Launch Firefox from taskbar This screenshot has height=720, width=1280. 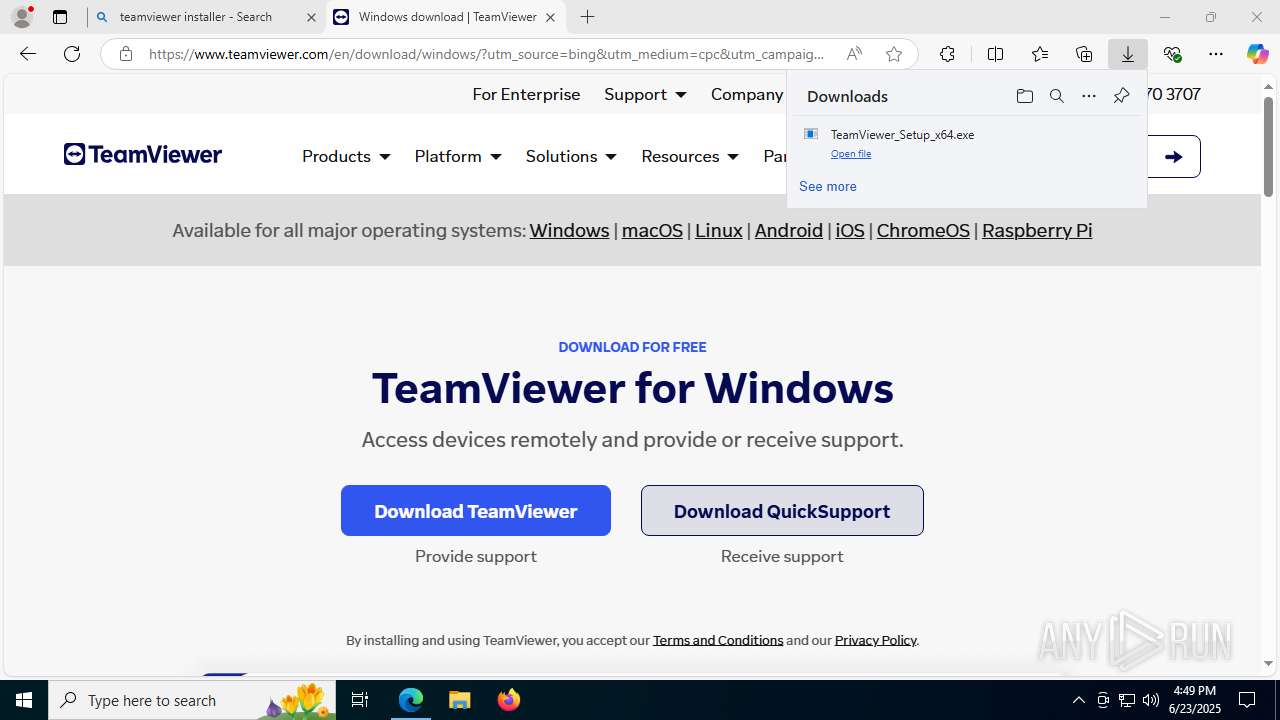click(x=509, y=700)
